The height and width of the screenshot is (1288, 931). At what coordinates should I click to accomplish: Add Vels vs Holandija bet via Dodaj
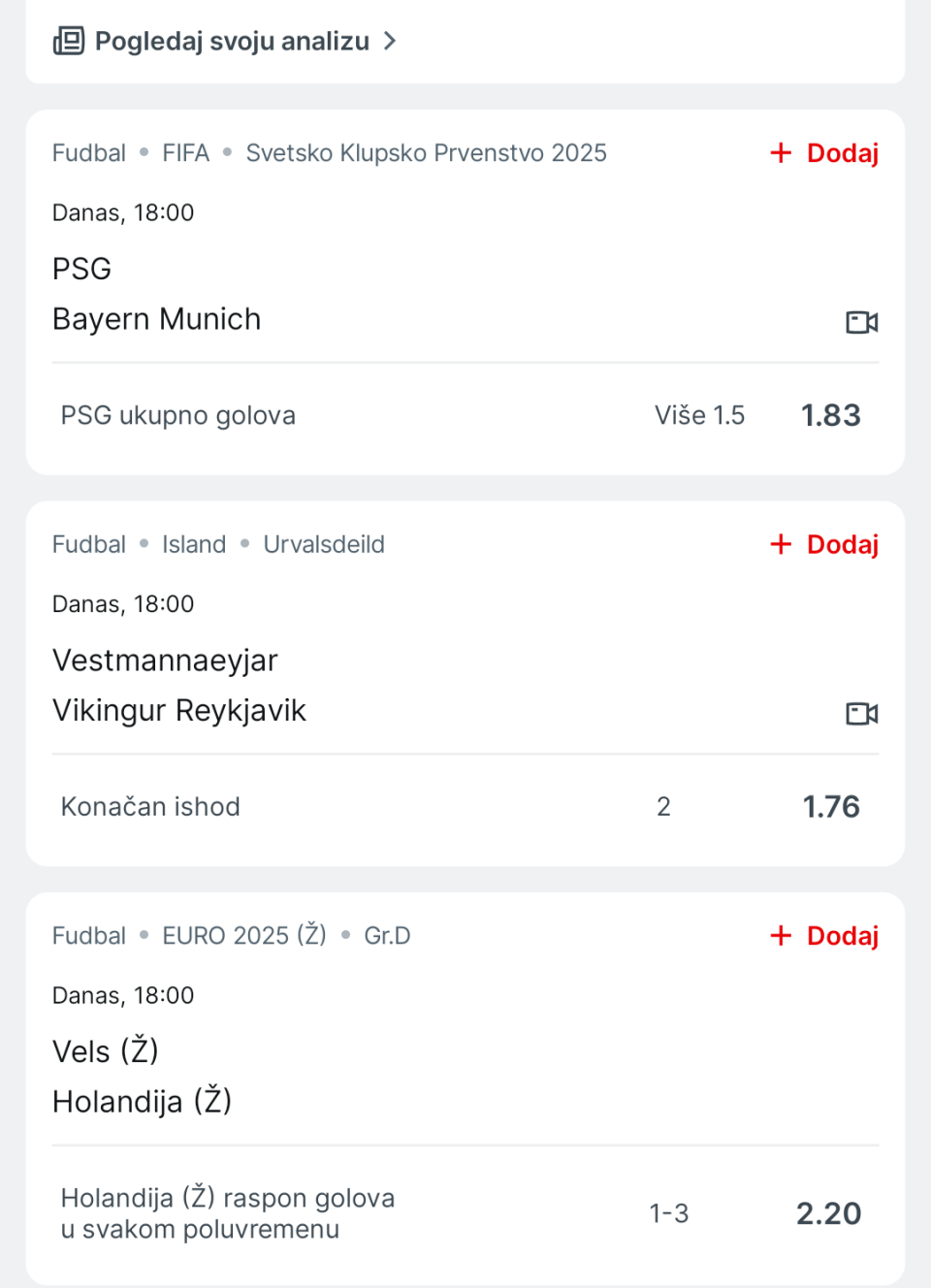pos(824,936)
